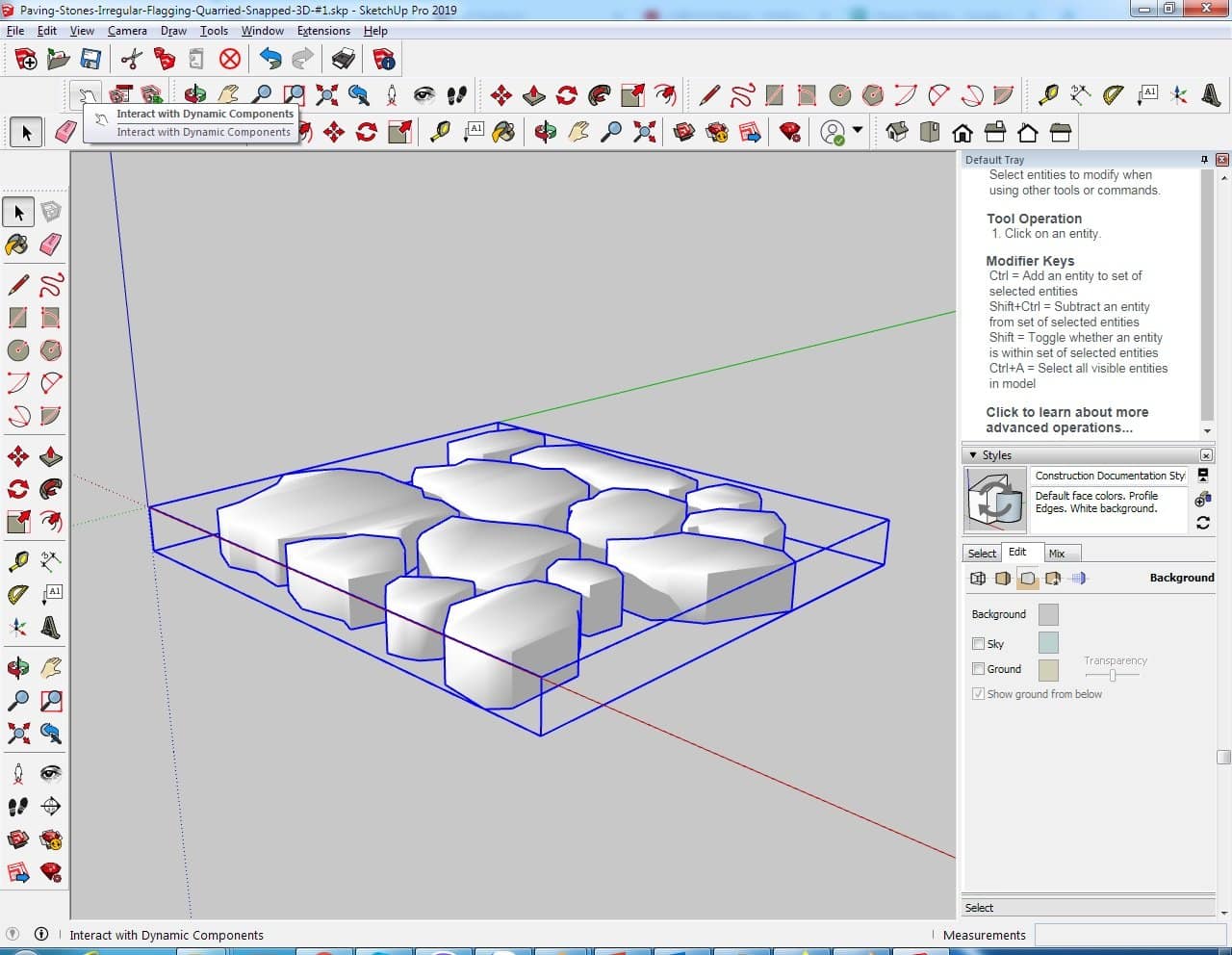Image resolution: width=1232 pixels, height=955 pixels.
Task: Select the Iso house view icon
Action: [897, 132]
